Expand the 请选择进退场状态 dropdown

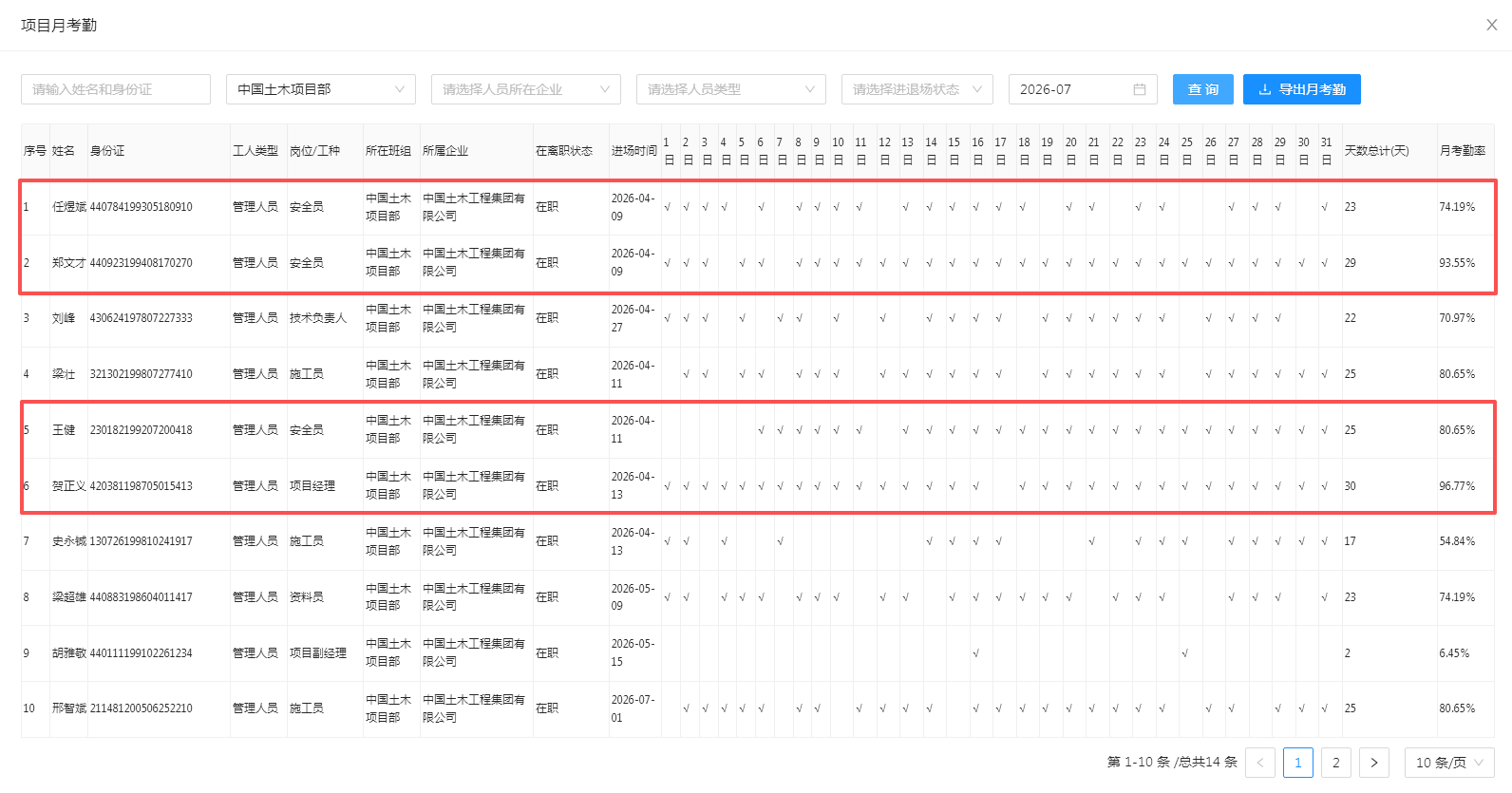point(917,89)
